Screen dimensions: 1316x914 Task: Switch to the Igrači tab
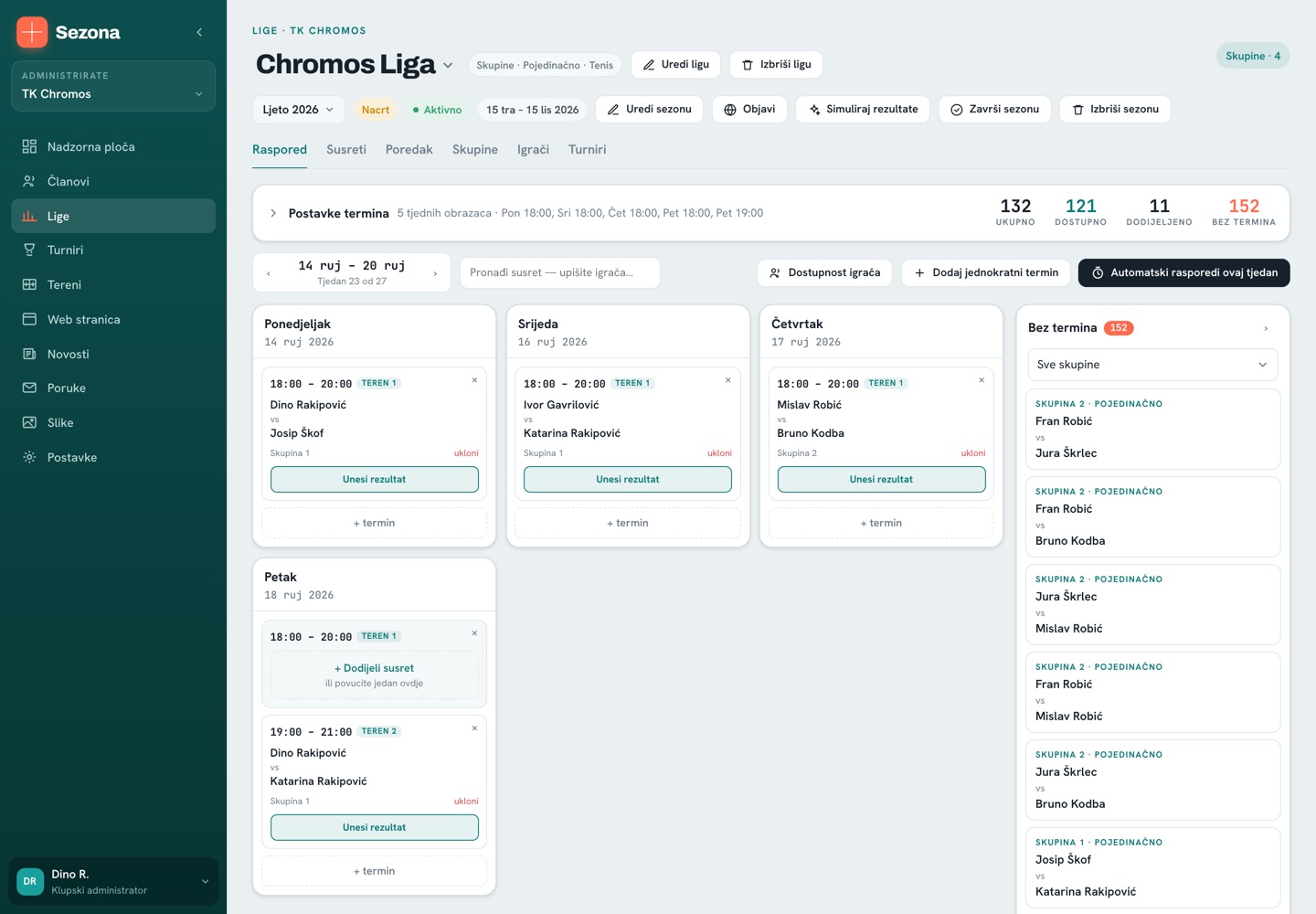click(534, 150)
